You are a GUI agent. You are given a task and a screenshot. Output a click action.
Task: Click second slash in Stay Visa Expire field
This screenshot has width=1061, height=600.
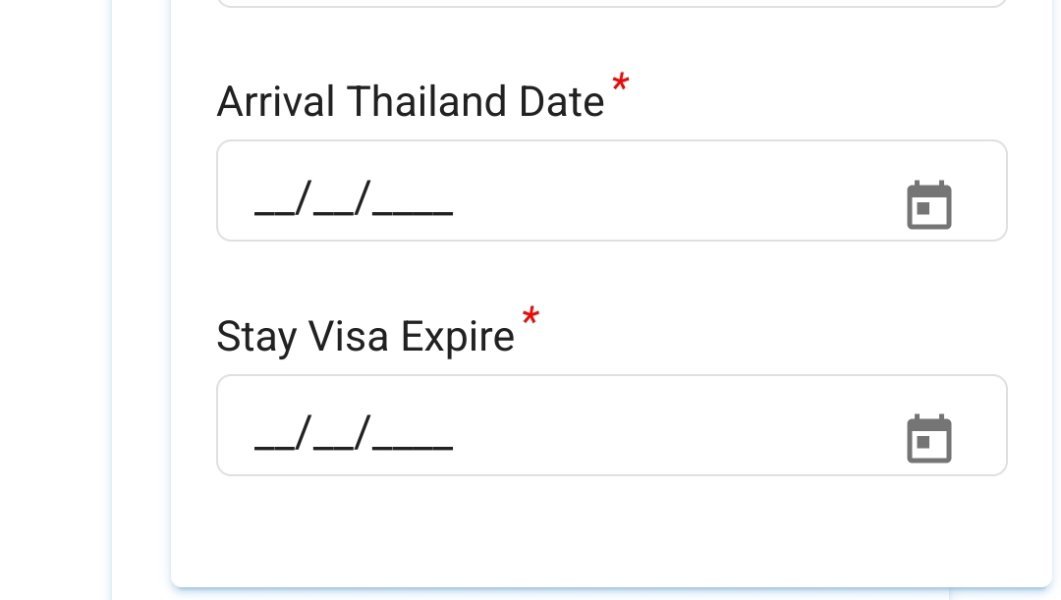pyautogui.click(x=362, y=432)
